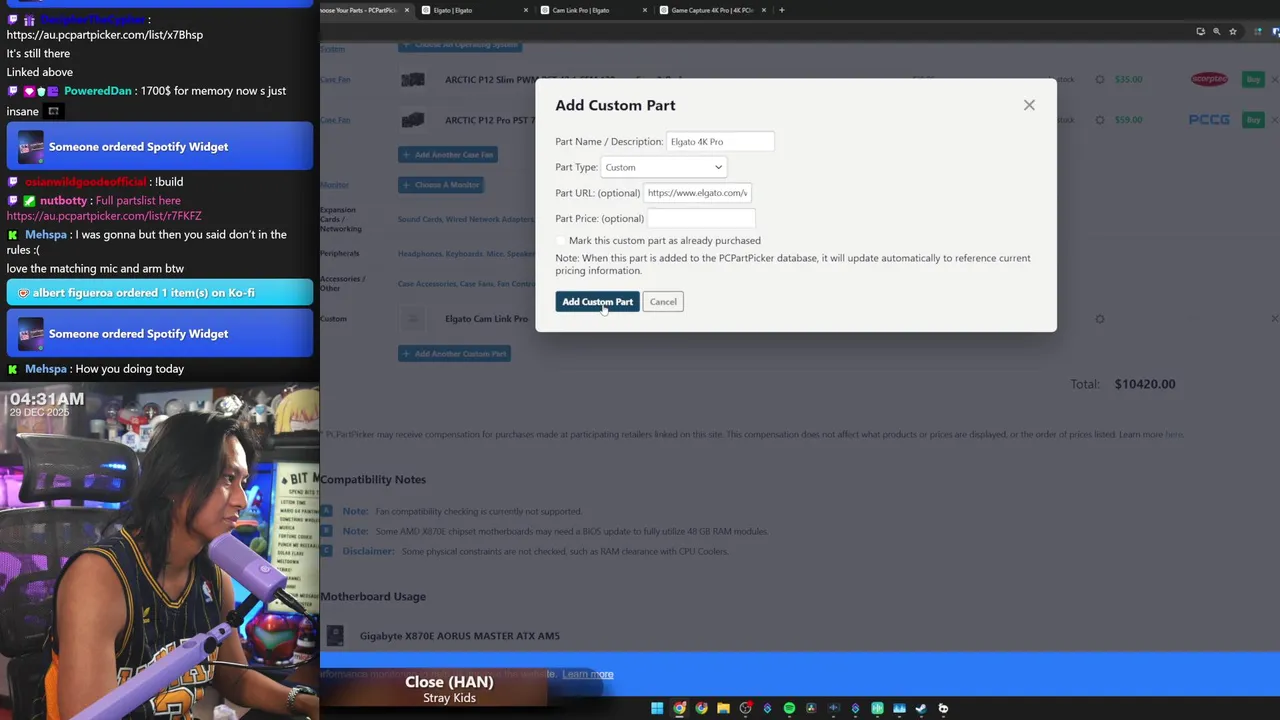Click Add Another Case Fan button
The image size is (1280, 720).
coord(448,154)
